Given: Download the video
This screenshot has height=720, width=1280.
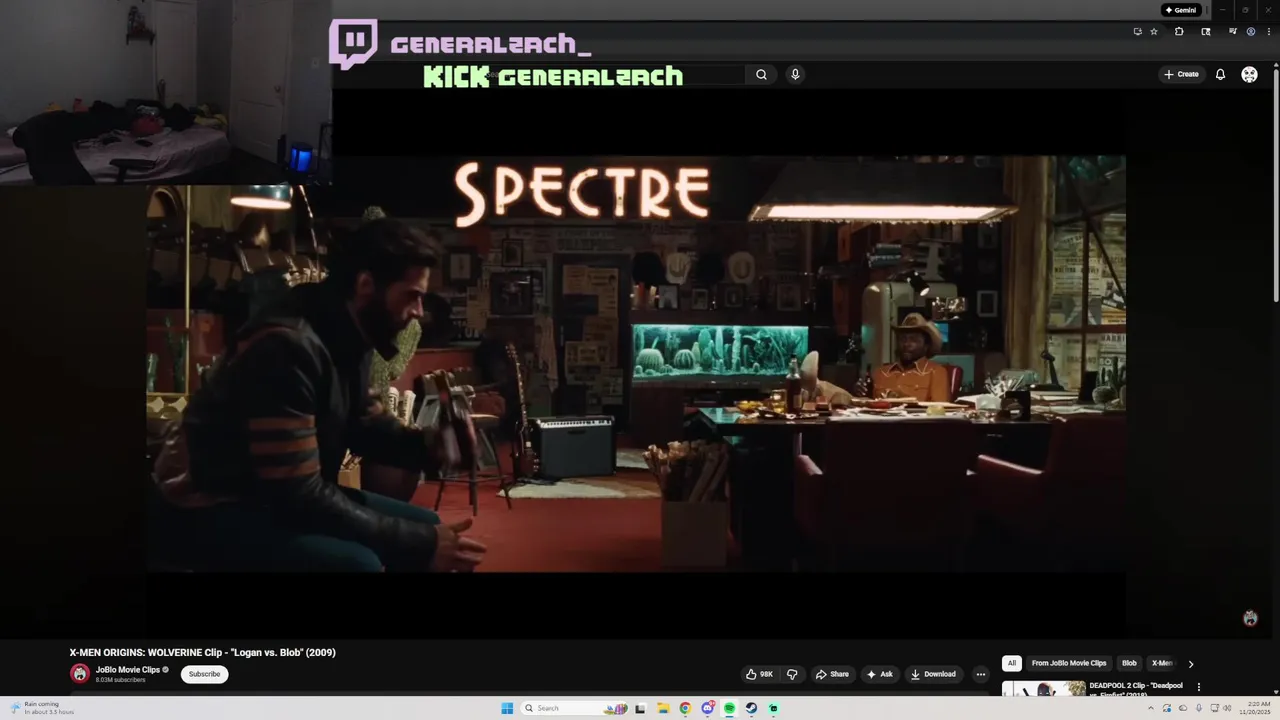Looking at the screenshot, I should [x=934, y=674].
